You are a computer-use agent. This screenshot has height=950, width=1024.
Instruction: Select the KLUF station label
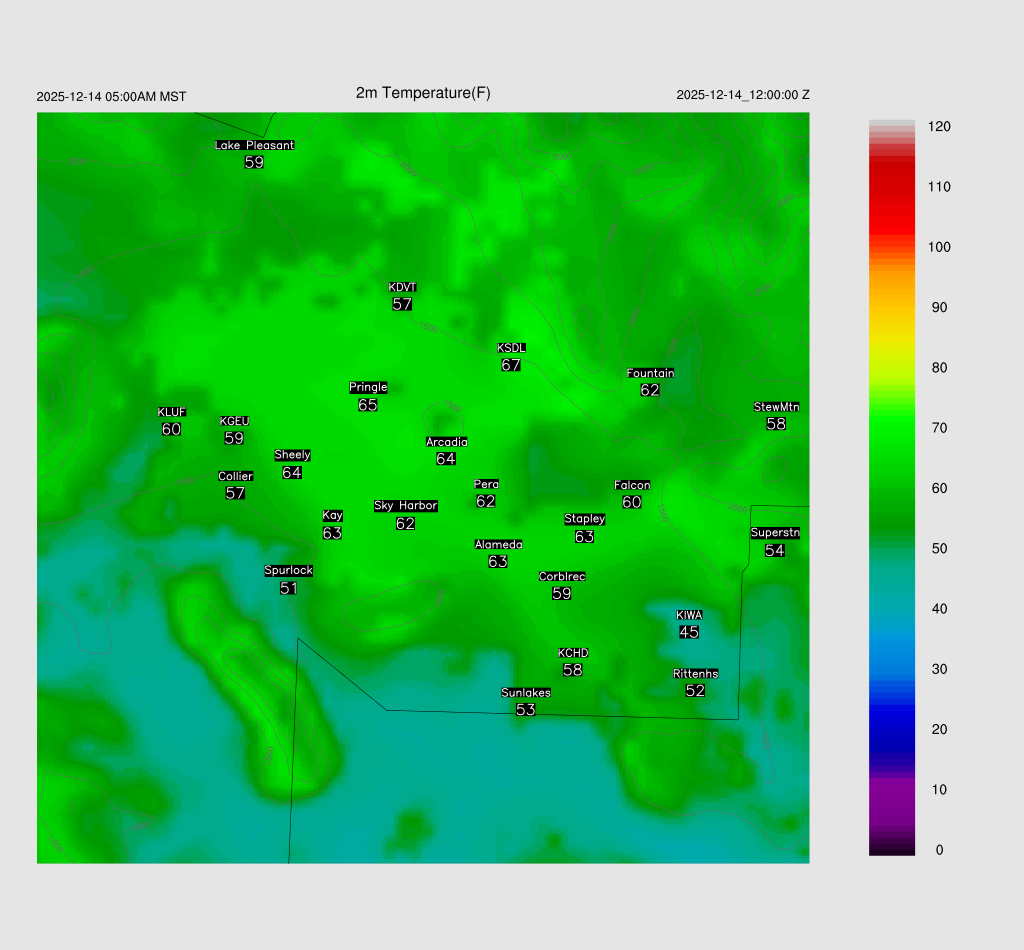(171, 412)
